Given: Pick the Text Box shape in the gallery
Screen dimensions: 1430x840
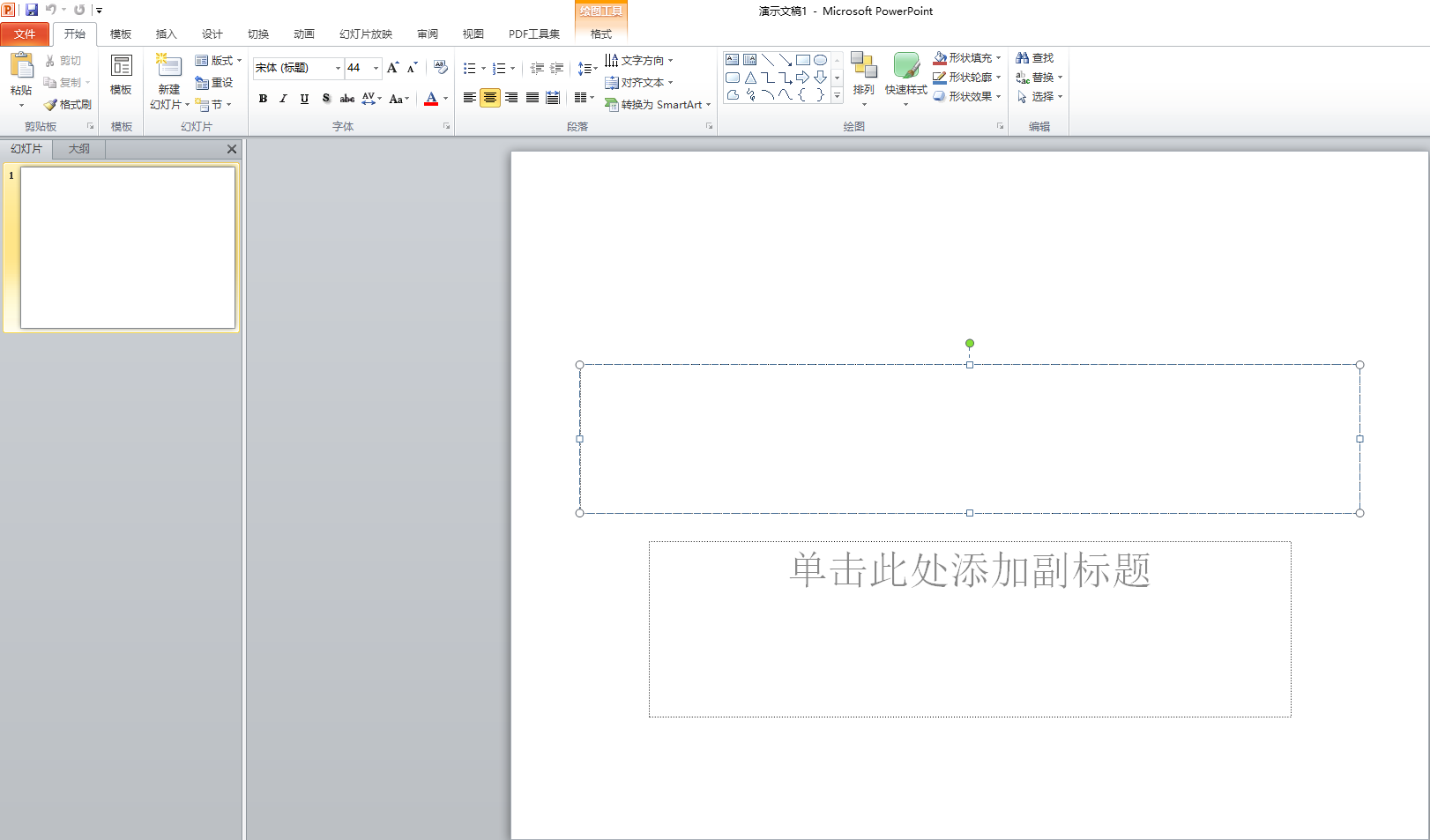Looking at the screenshot, I should pyautogui.click(x=733, y=60).
